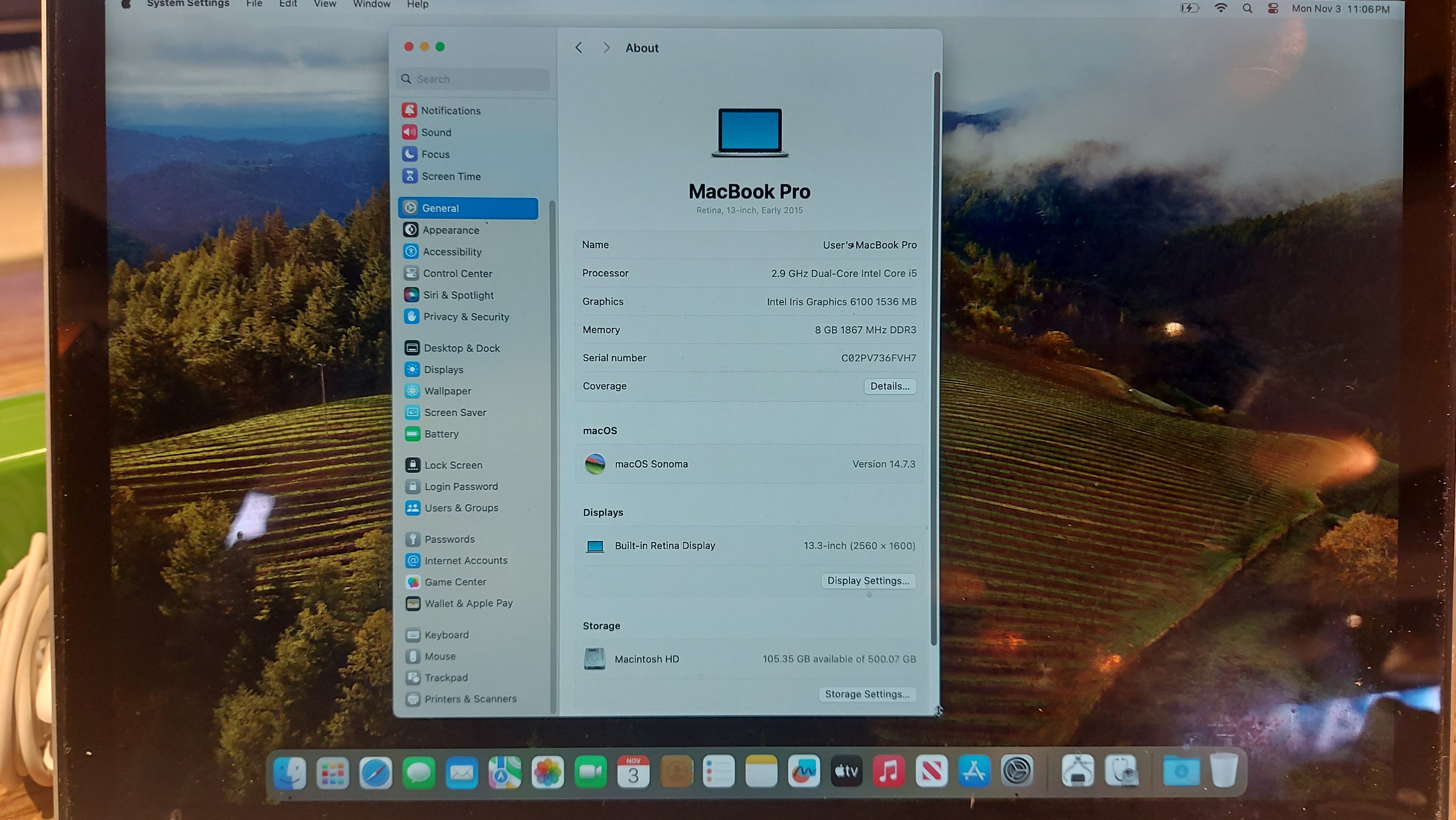Open Control Center in menu bar
1456x820 pixels.
pyautogui.click(x=1273, y=9)
